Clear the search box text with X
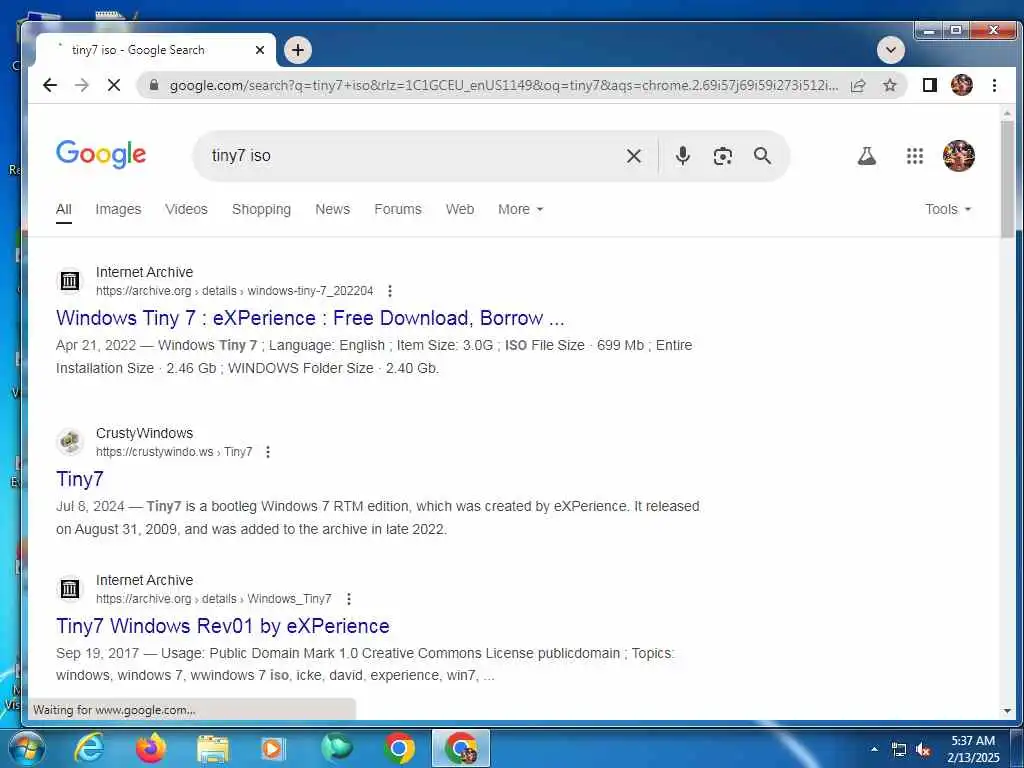 633,156
